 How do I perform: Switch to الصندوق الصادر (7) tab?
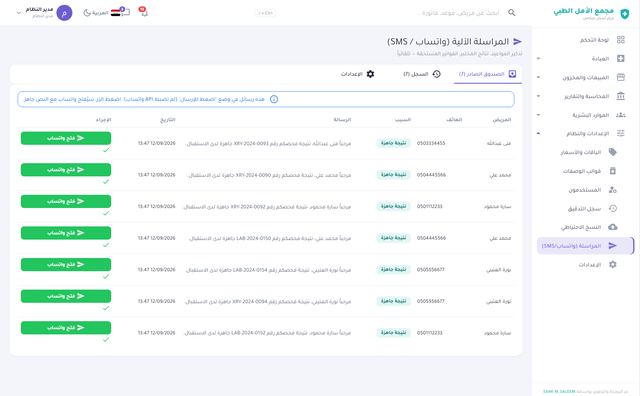[488, 74]
